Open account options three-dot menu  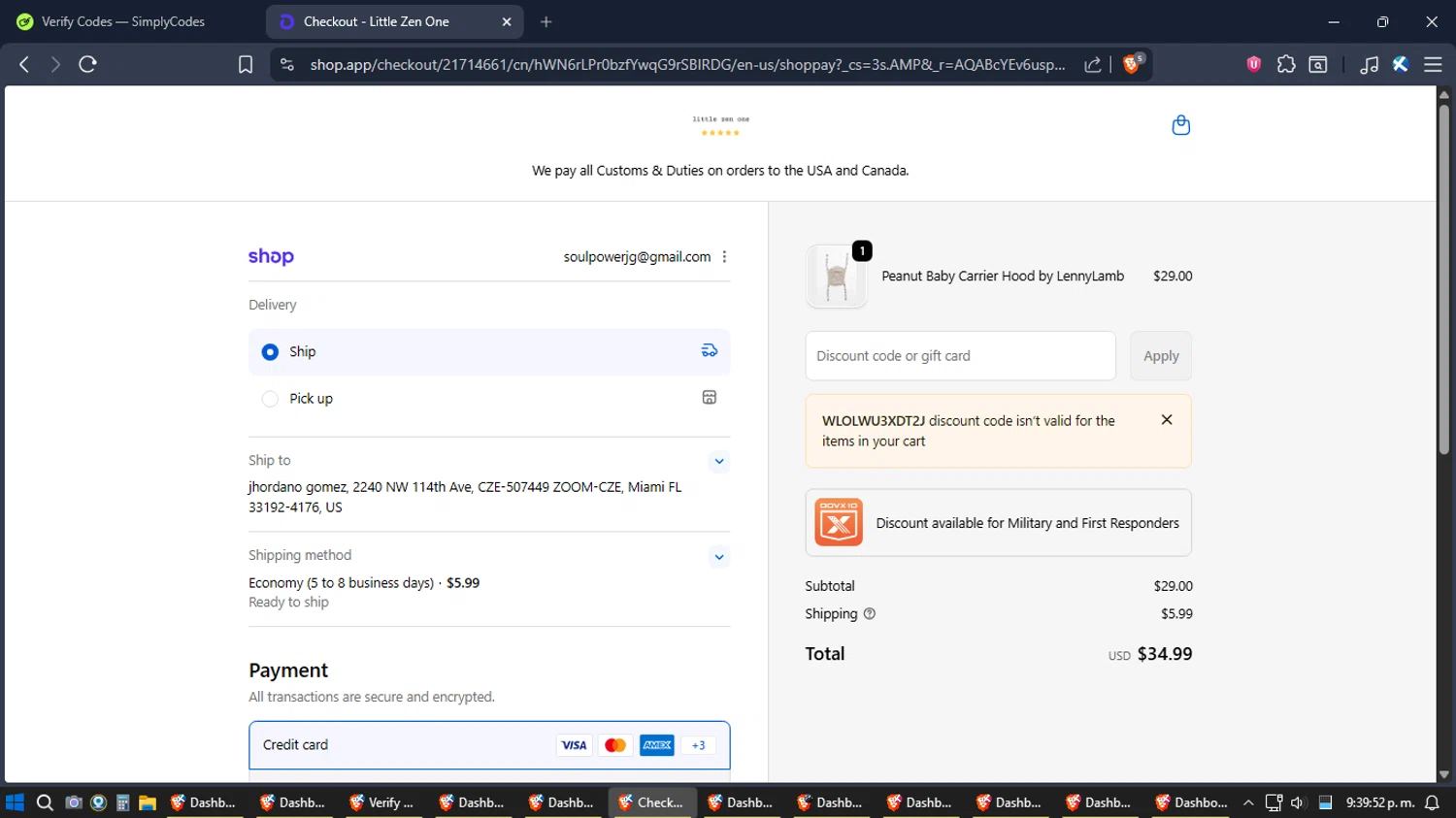pos(724,257)
